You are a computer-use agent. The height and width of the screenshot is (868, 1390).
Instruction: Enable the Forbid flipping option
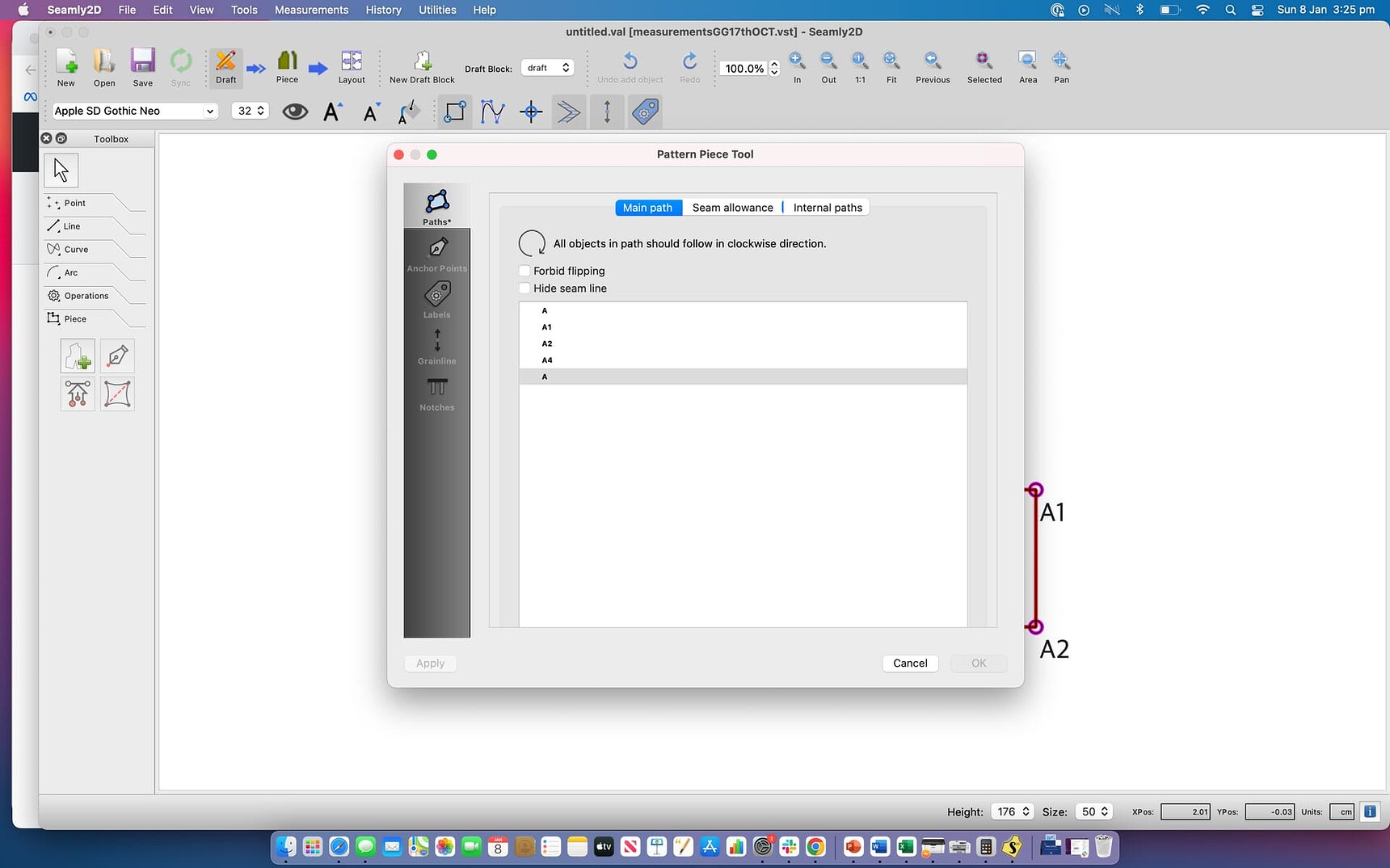524,271
